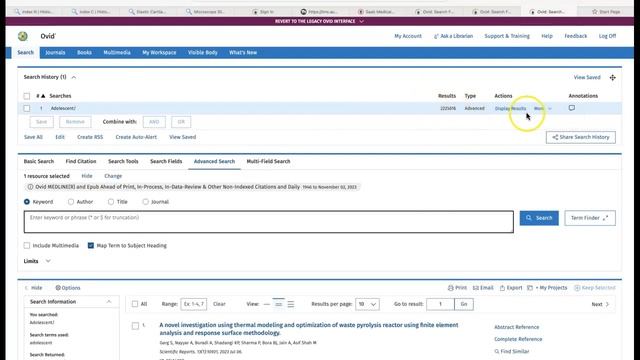The width and height of the screenshot is (640, 360).
Task: Switch to Basic Search tab
Action: pos(39,161)
